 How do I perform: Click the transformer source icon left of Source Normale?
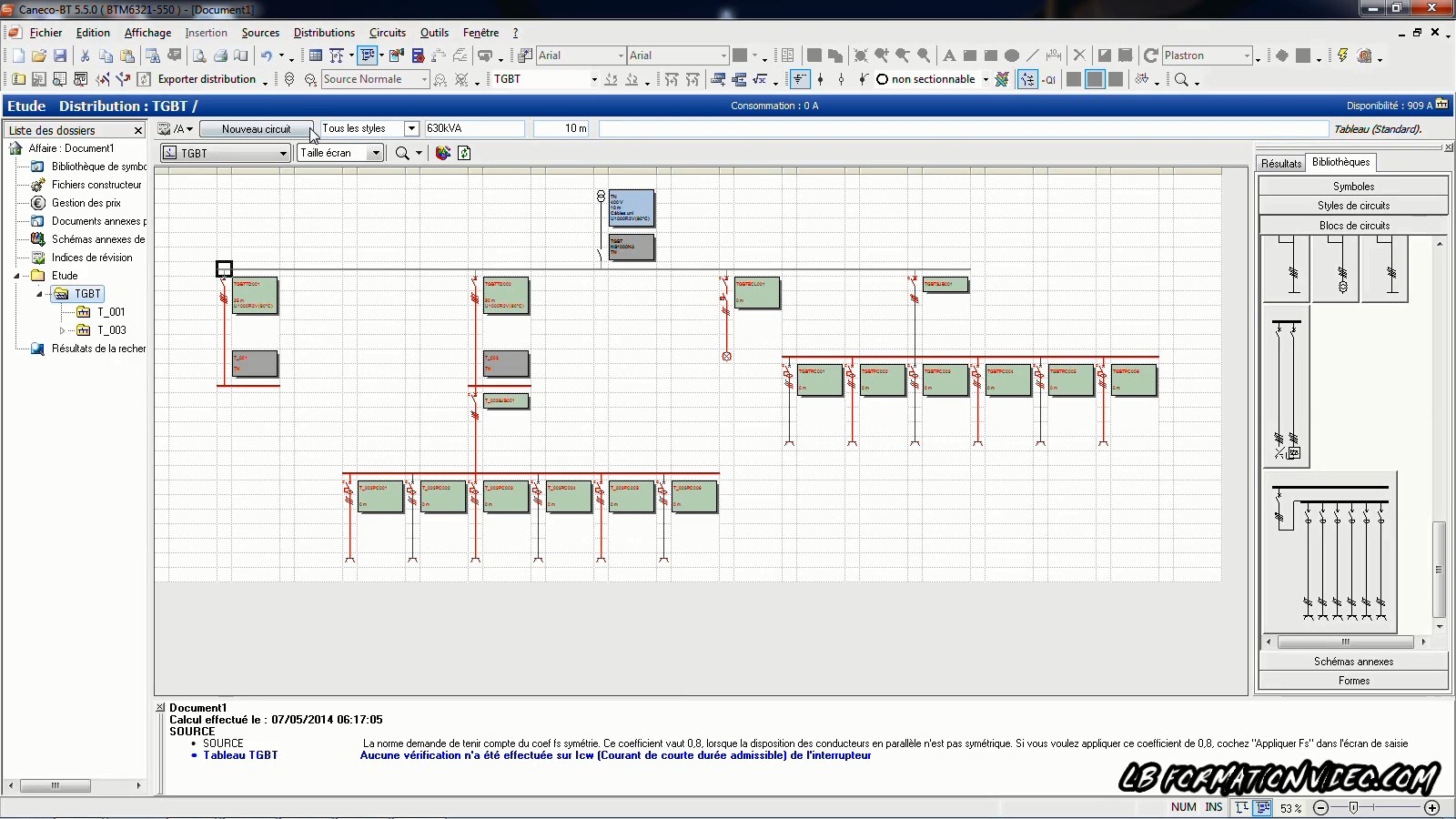[x=310, y=79]
